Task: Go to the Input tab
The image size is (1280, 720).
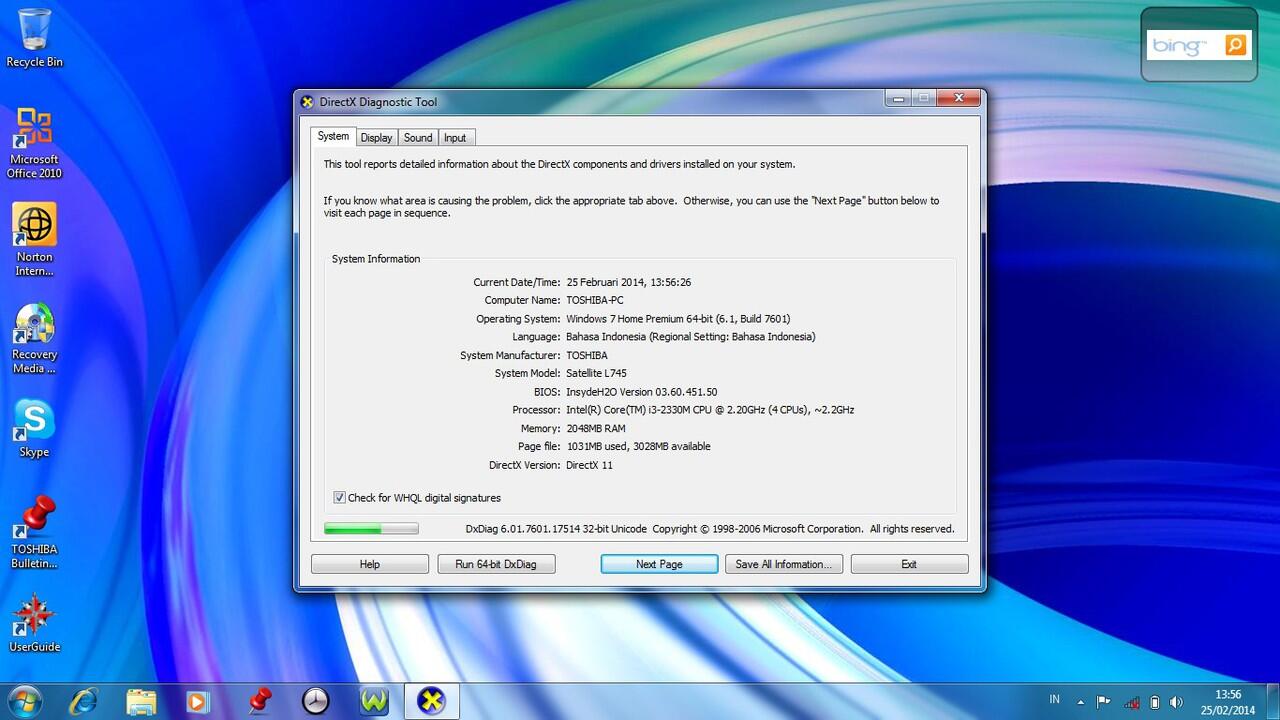Action: (455, 138)
